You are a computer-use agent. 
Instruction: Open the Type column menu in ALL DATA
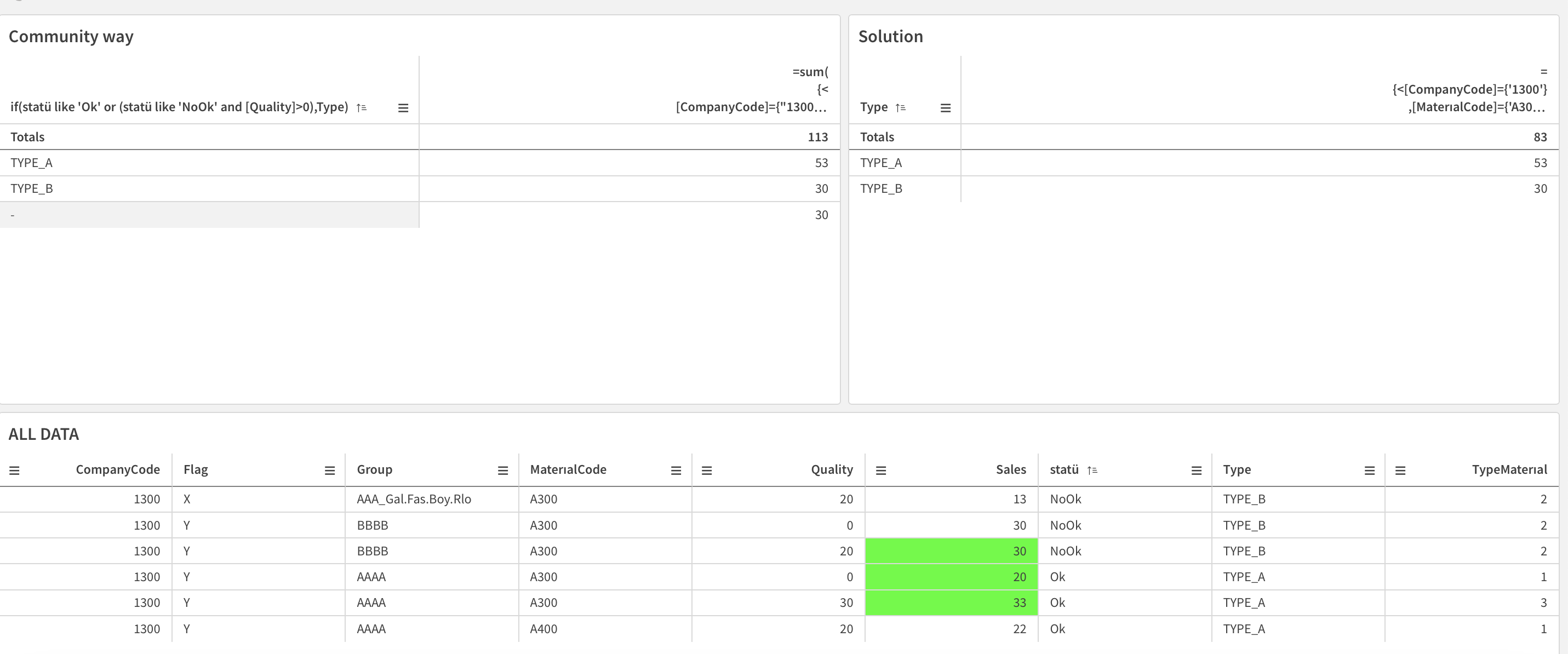pos(1369,469)
